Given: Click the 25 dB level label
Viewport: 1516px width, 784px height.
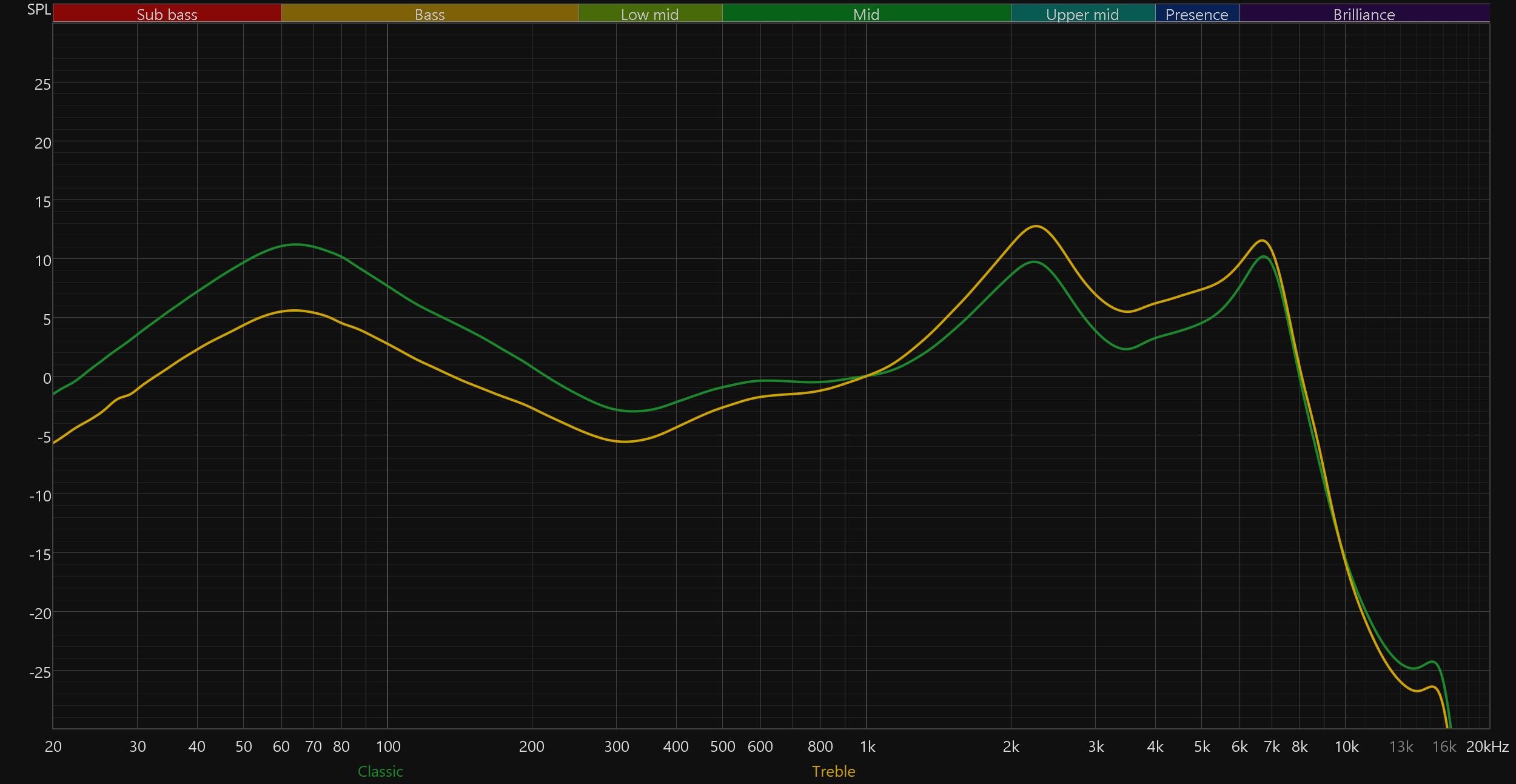Looking at the screenshot, I should (x=42, y=84).
